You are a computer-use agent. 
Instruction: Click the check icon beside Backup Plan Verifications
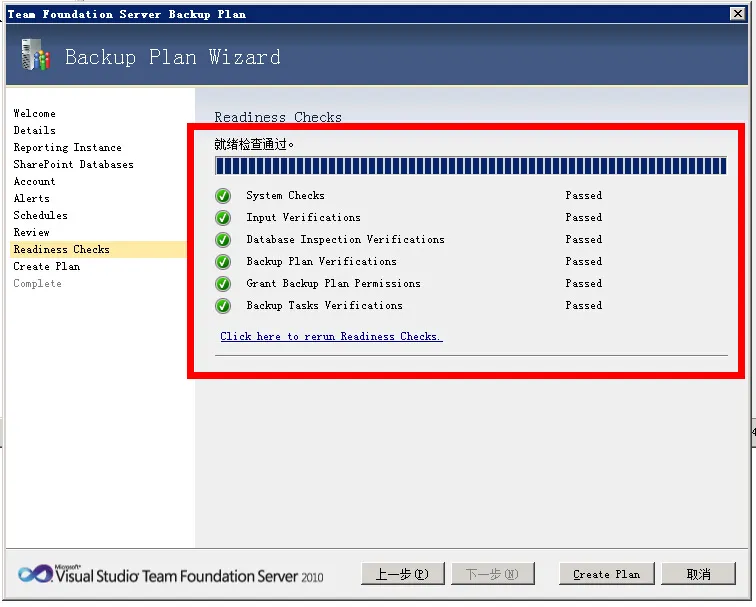(x=223, y=262)
